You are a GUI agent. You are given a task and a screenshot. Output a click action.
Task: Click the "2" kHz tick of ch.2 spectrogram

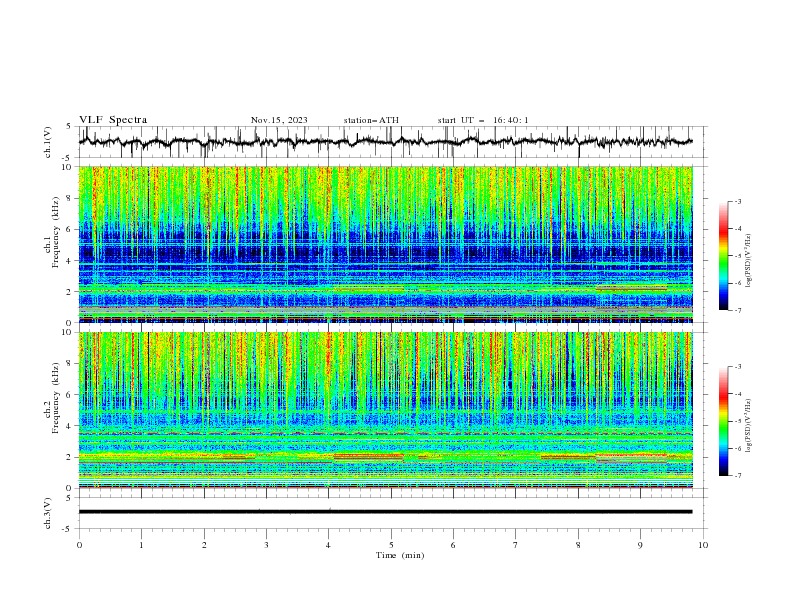(70, 457)
